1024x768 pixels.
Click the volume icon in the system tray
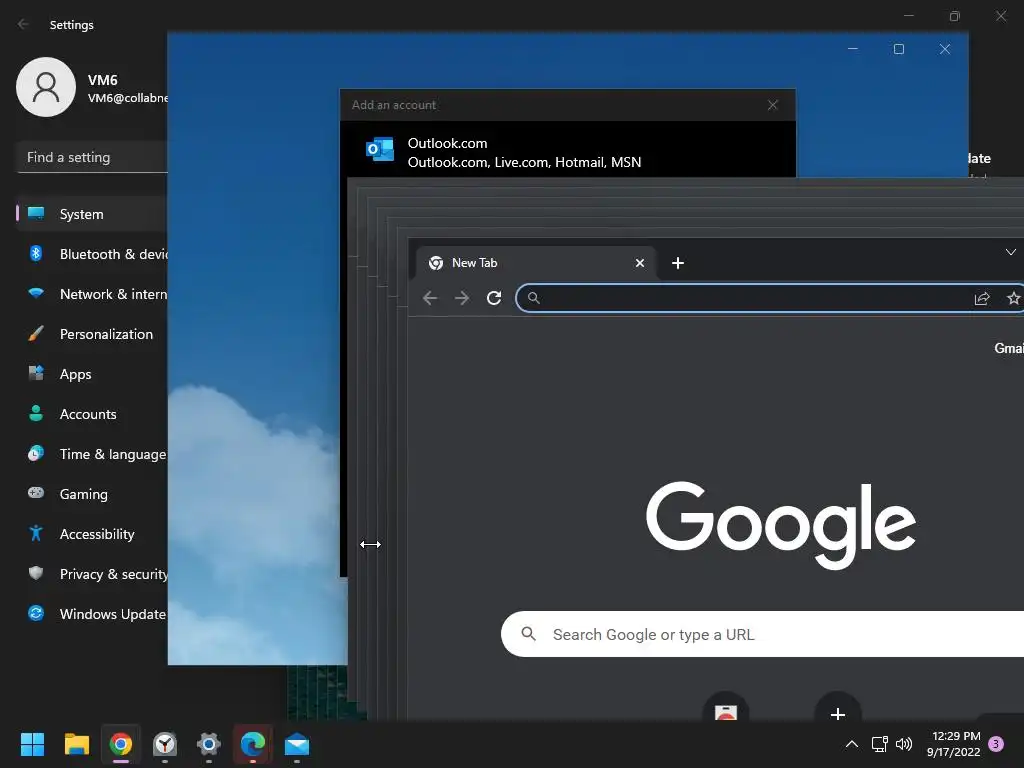pos(904,744)
